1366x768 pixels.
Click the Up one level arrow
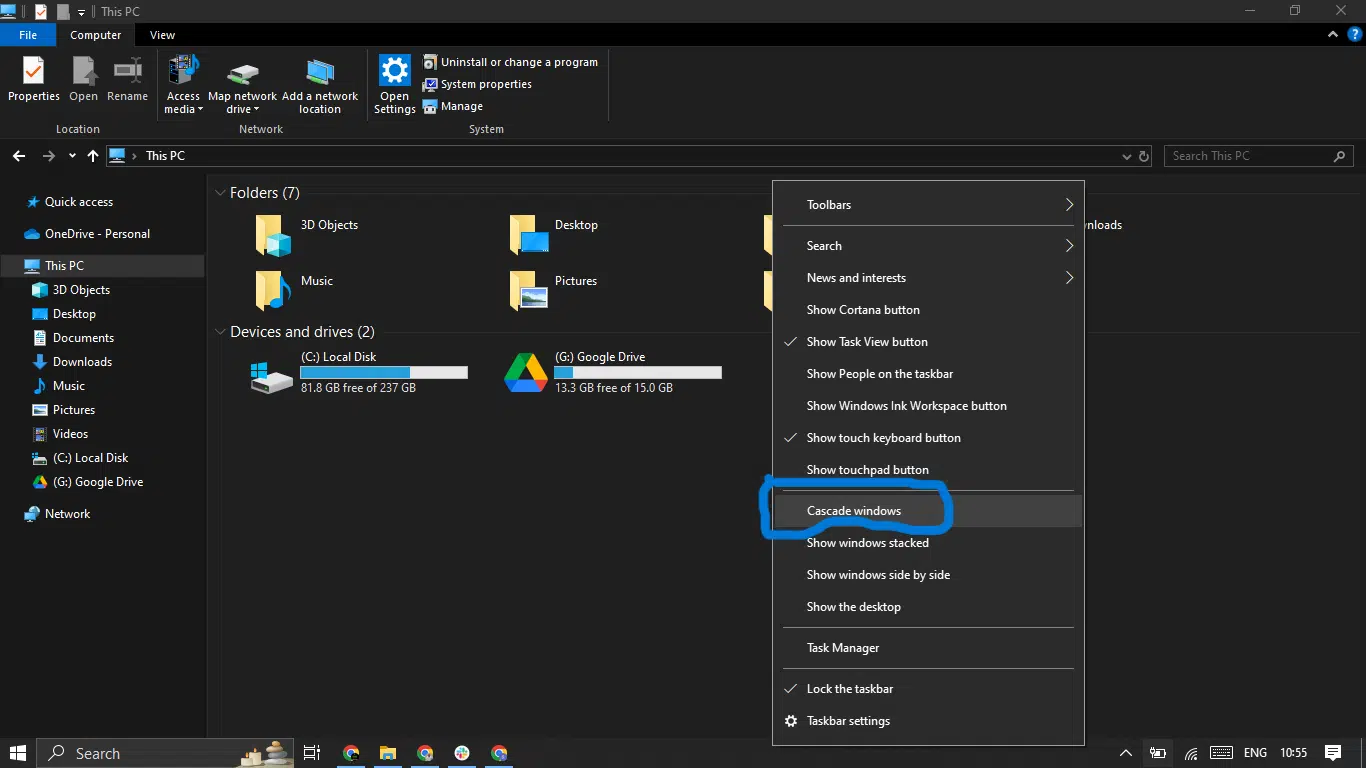[93, 156]
